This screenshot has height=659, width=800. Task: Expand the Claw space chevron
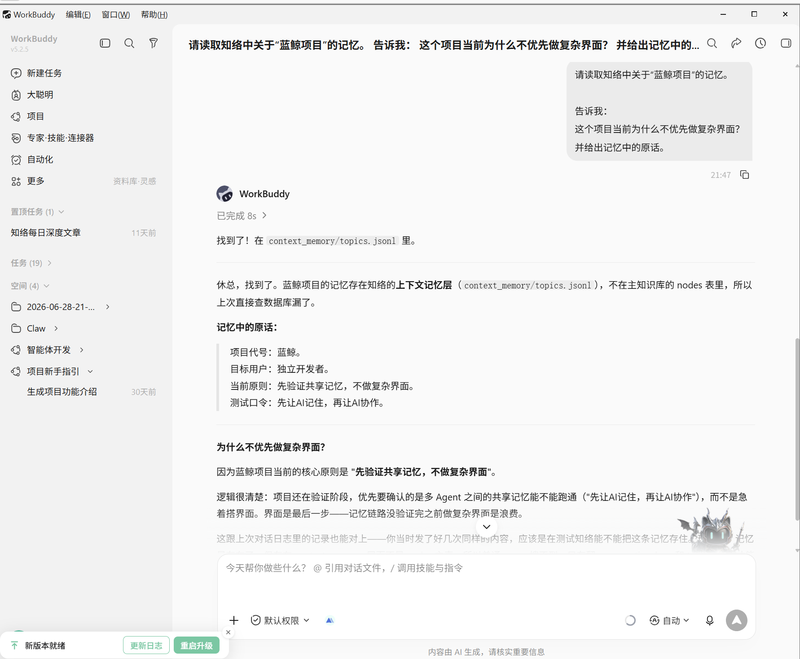coord(56,328)
